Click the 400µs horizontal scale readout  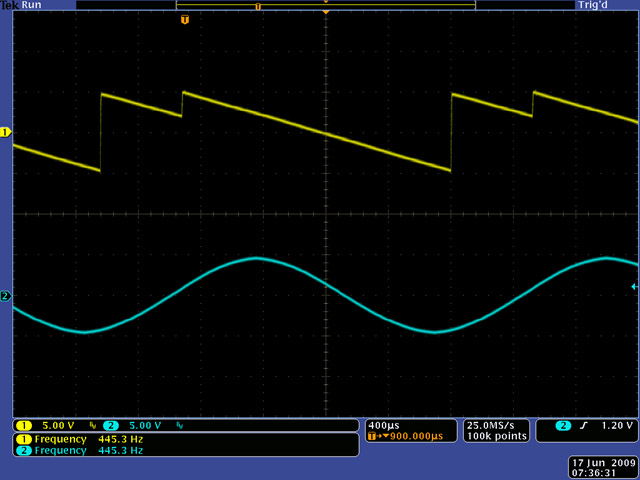pos(384,425)
